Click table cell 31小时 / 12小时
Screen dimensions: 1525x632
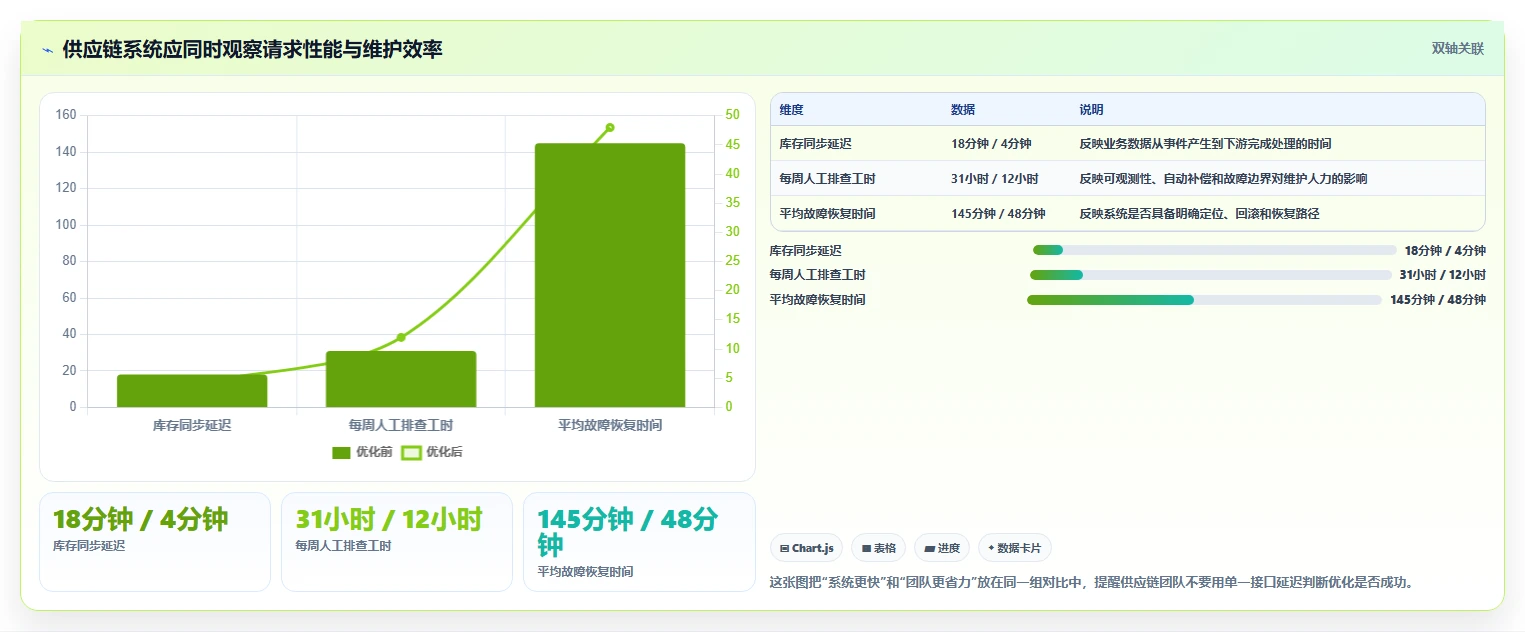click(x=994, y=179)
